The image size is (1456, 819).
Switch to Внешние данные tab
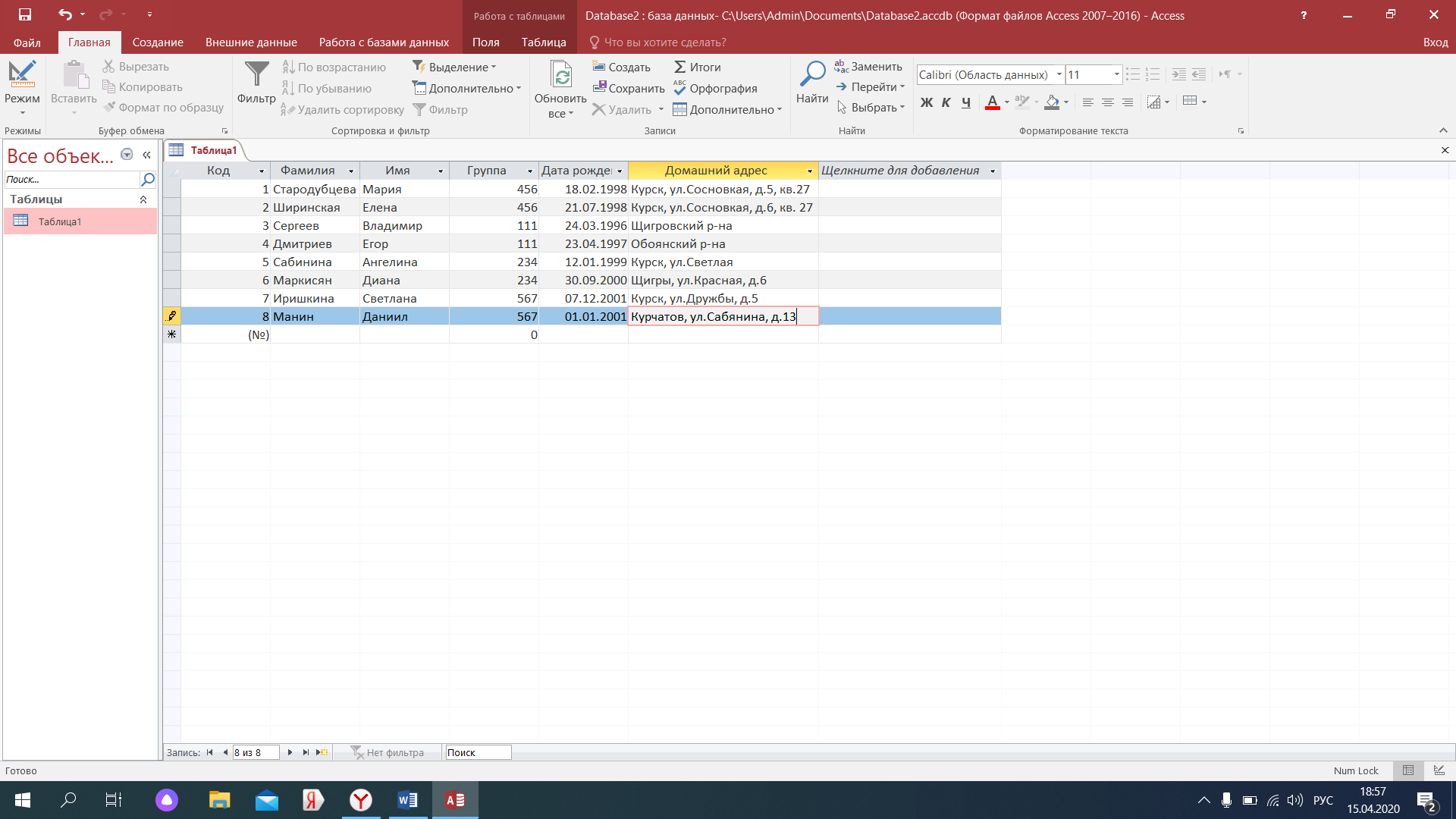point(251,42)
